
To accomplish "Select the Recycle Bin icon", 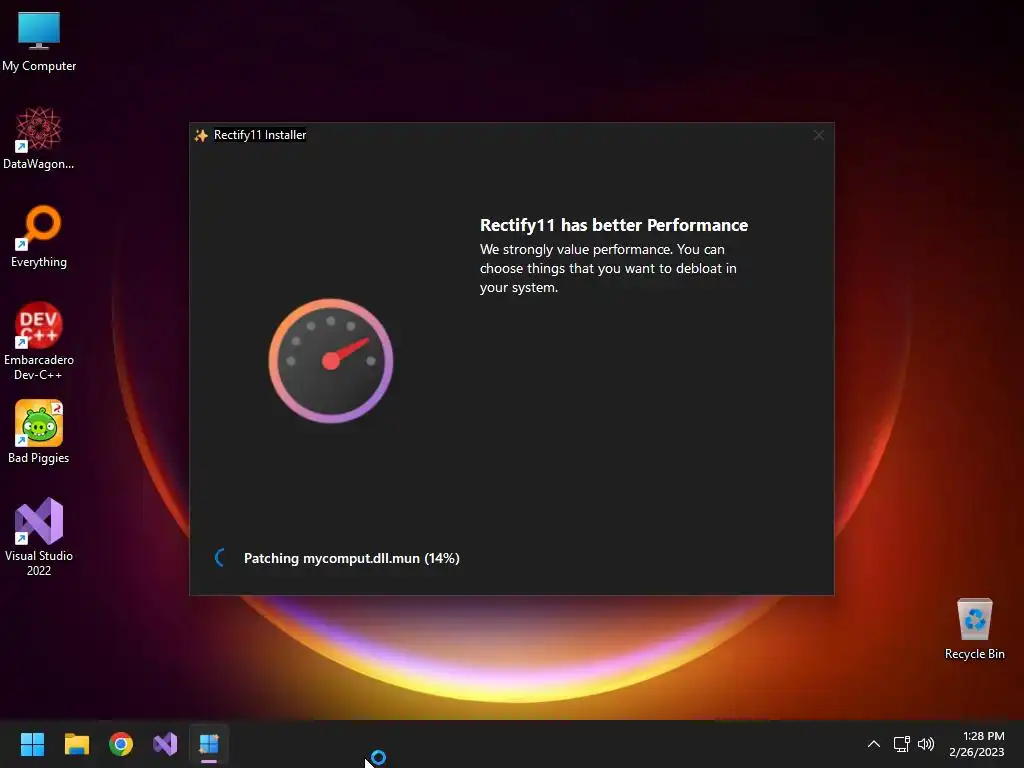I will [974, 629].
